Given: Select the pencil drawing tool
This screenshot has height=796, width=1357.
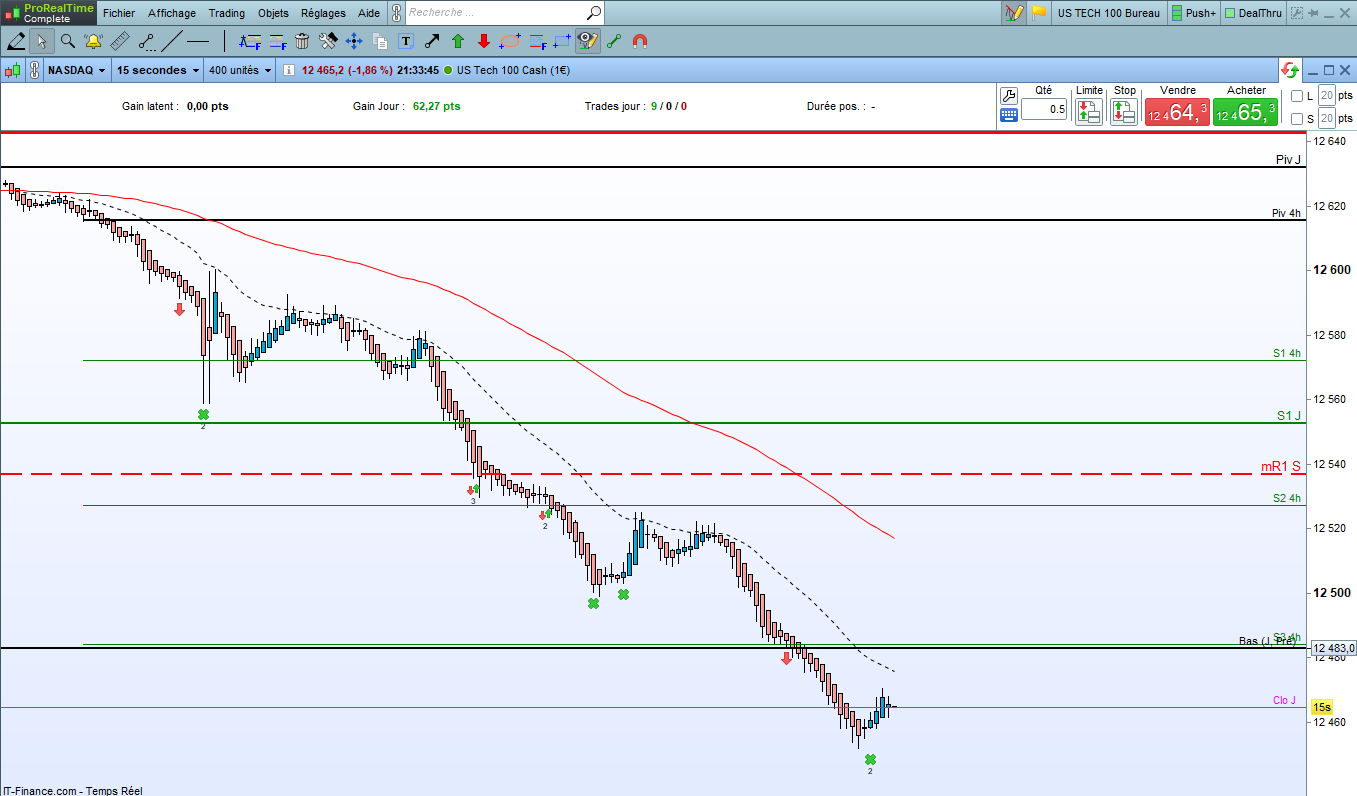Looking at the screenshot, I should [x=16, y=41].
